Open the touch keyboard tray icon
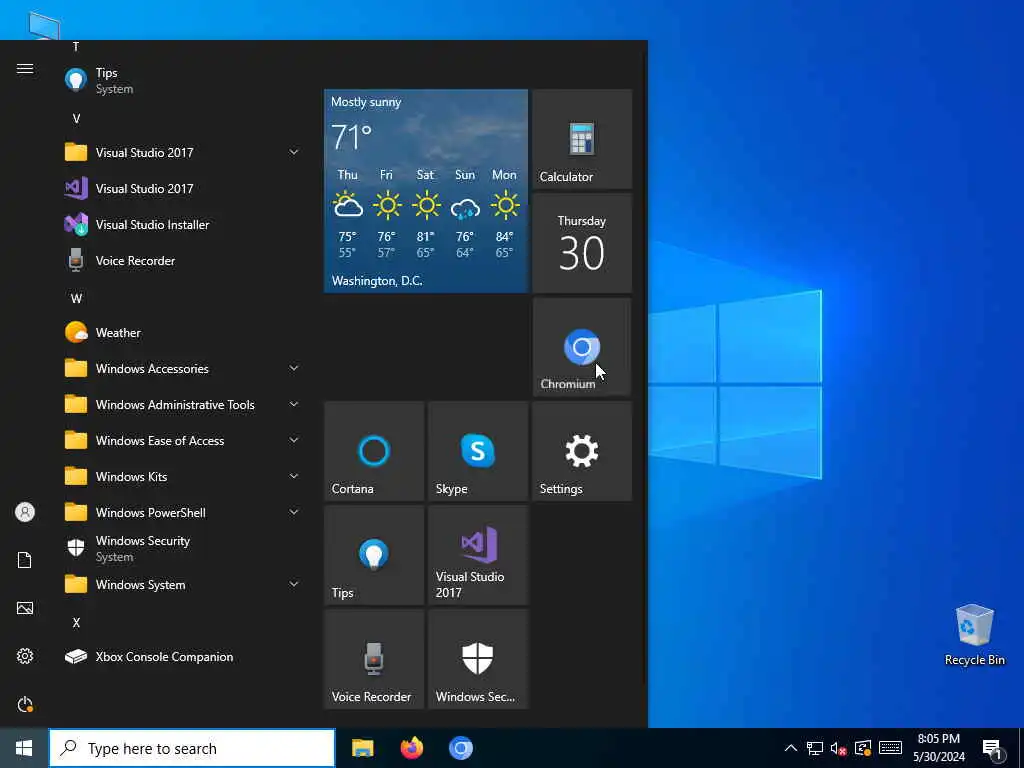This screenshot has height=768, width=1024. (x=891, y=748)
